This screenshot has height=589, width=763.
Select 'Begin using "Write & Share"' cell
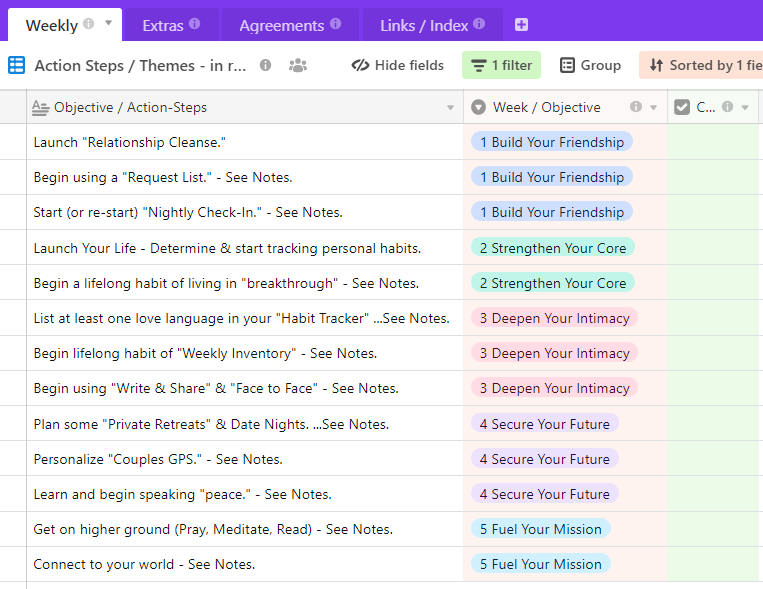pos(245,388)
